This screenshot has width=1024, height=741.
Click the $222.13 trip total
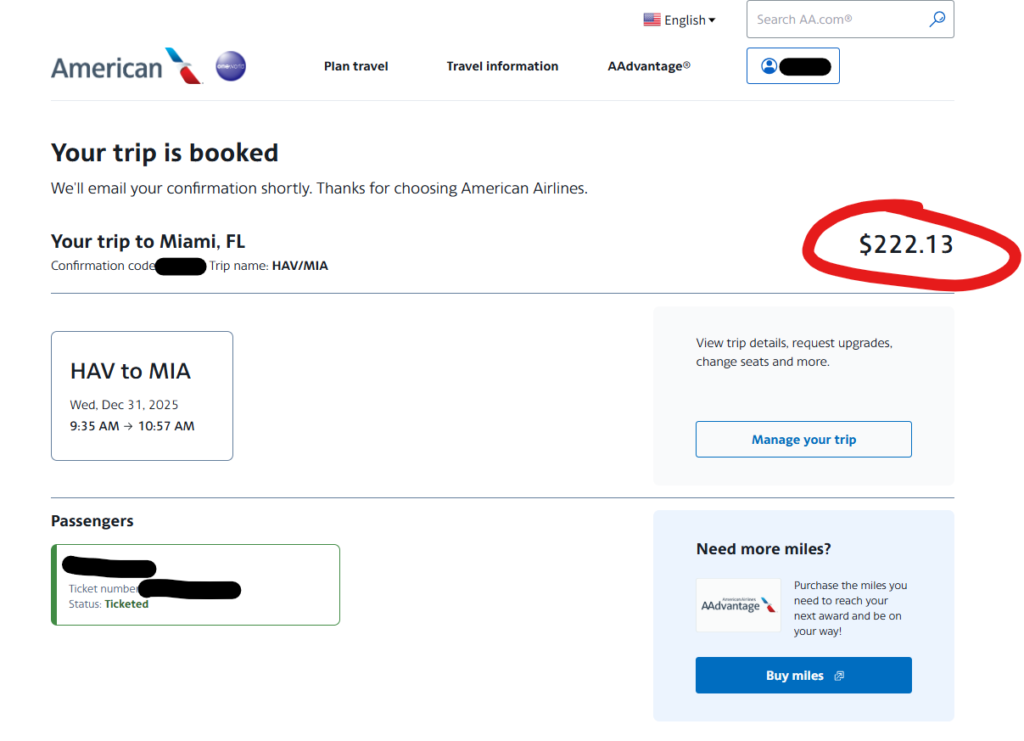coord(906,244)
